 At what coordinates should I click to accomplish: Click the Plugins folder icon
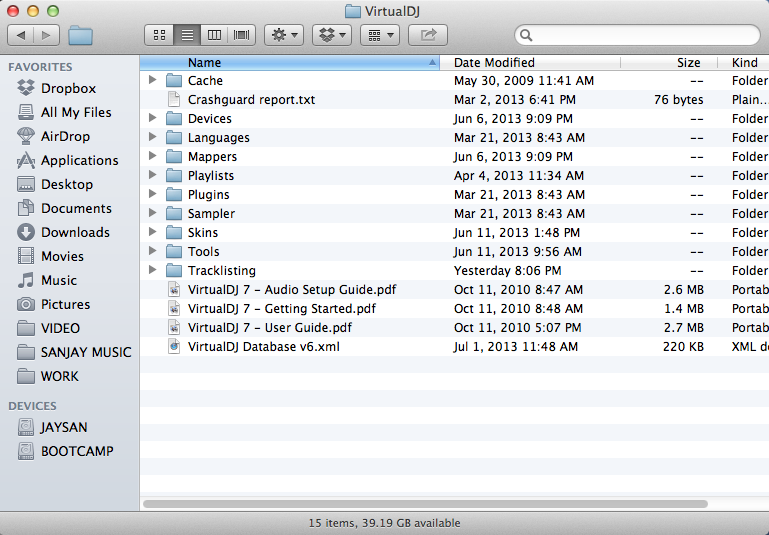click(174, 195)
